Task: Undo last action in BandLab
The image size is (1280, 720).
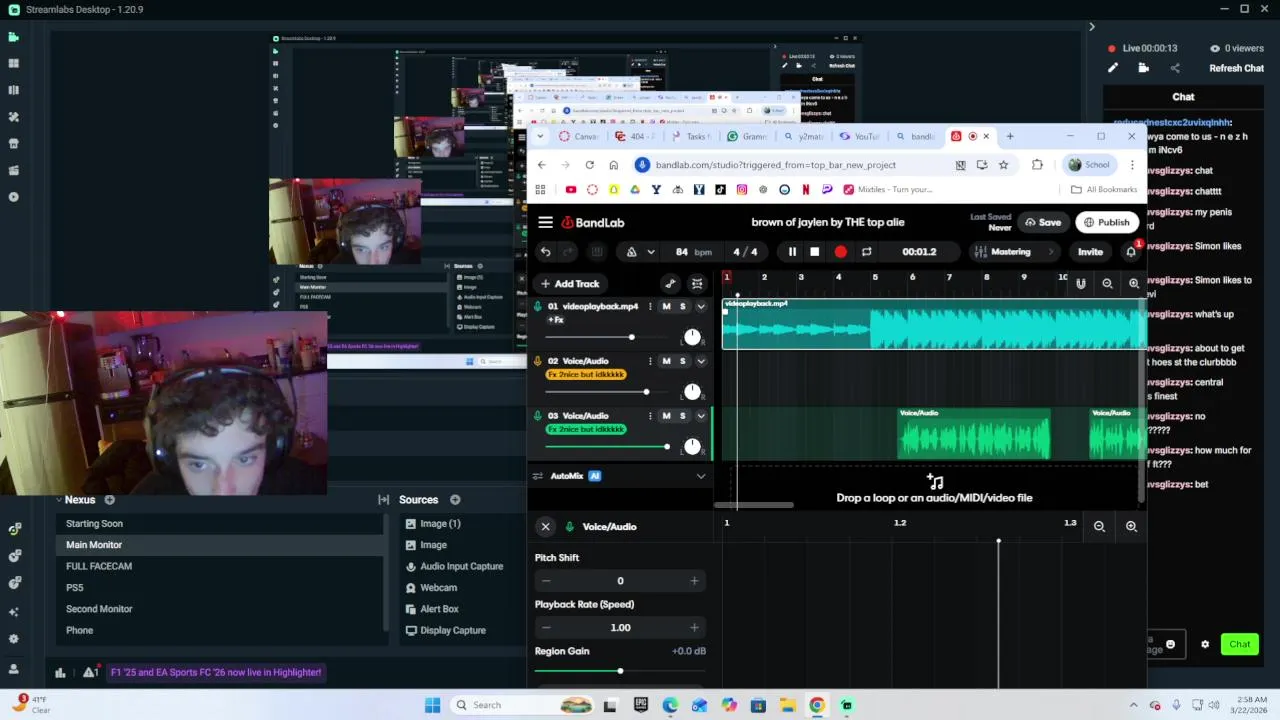Action: coord(545,252)
